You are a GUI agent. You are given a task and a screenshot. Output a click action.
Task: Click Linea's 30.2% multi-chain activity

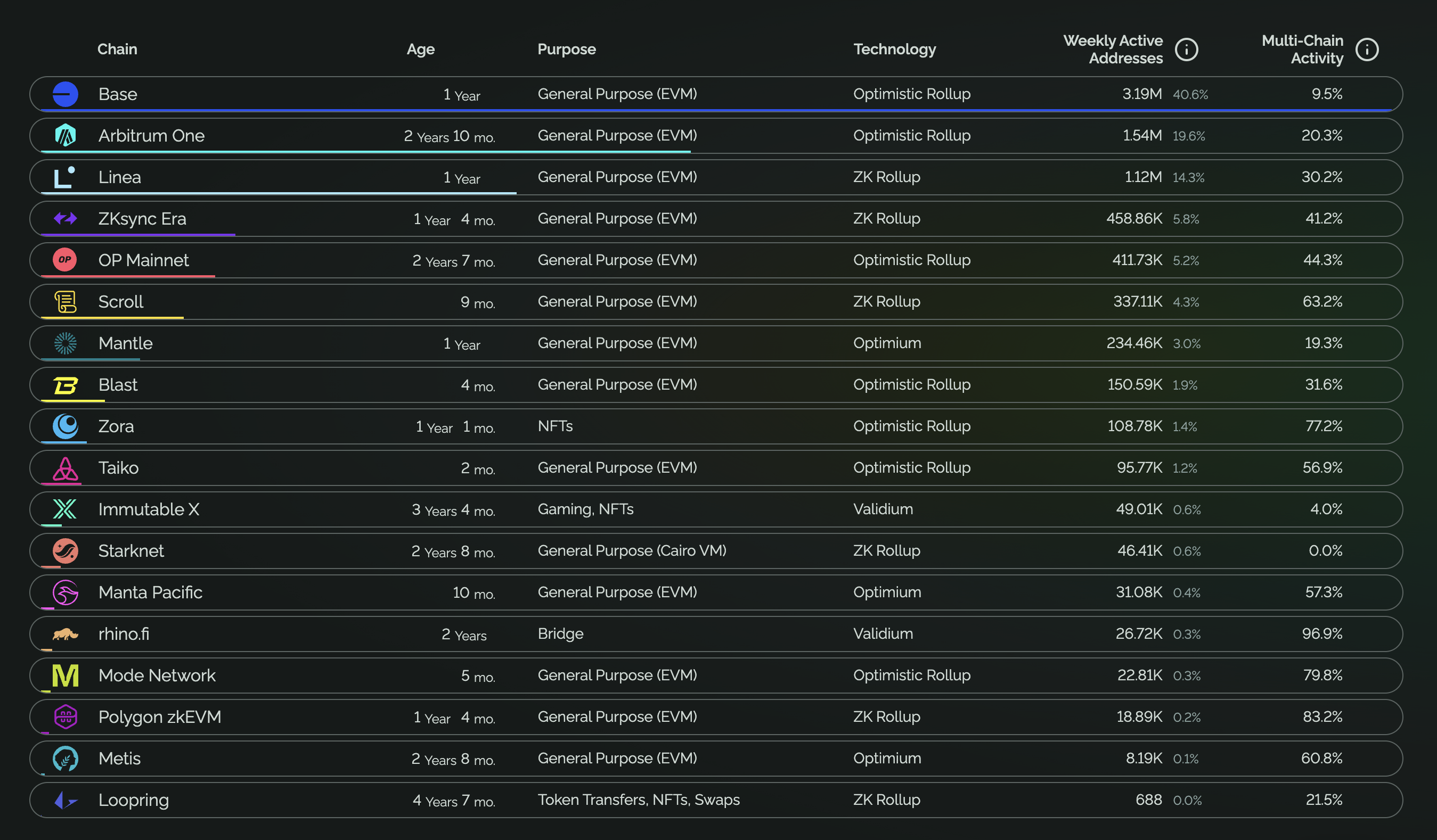pyautogui.click(x=1322, y=177)
